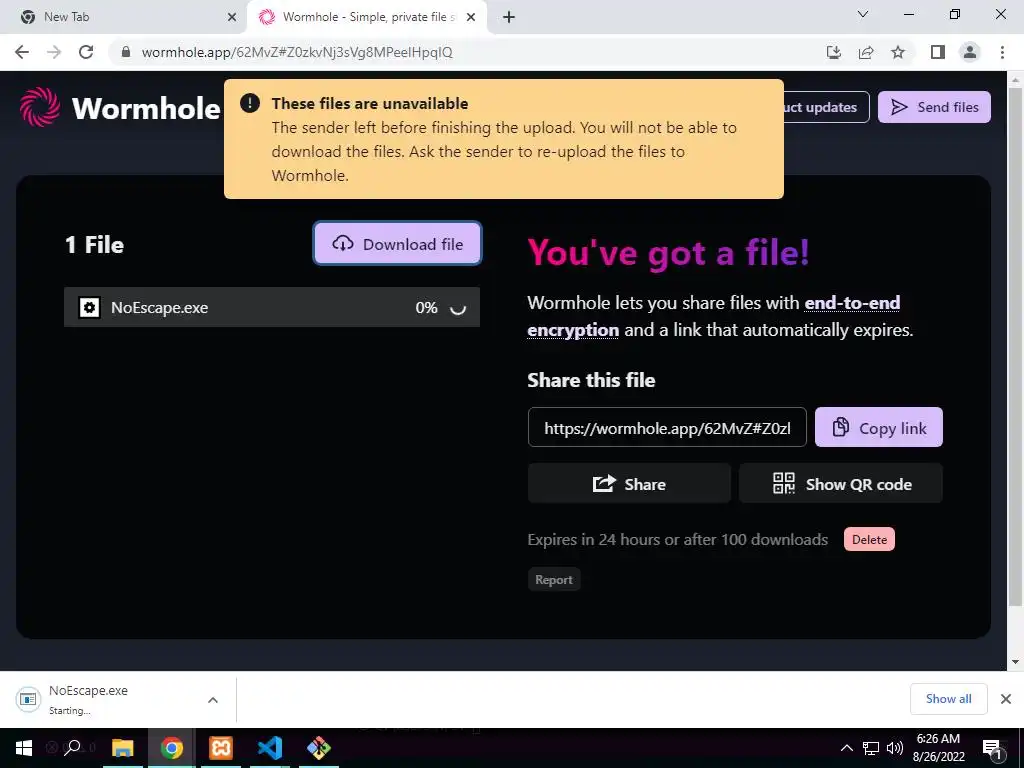Click the product updates button
The width and height of the screenshot is (1024, 768).
(825, 107)
